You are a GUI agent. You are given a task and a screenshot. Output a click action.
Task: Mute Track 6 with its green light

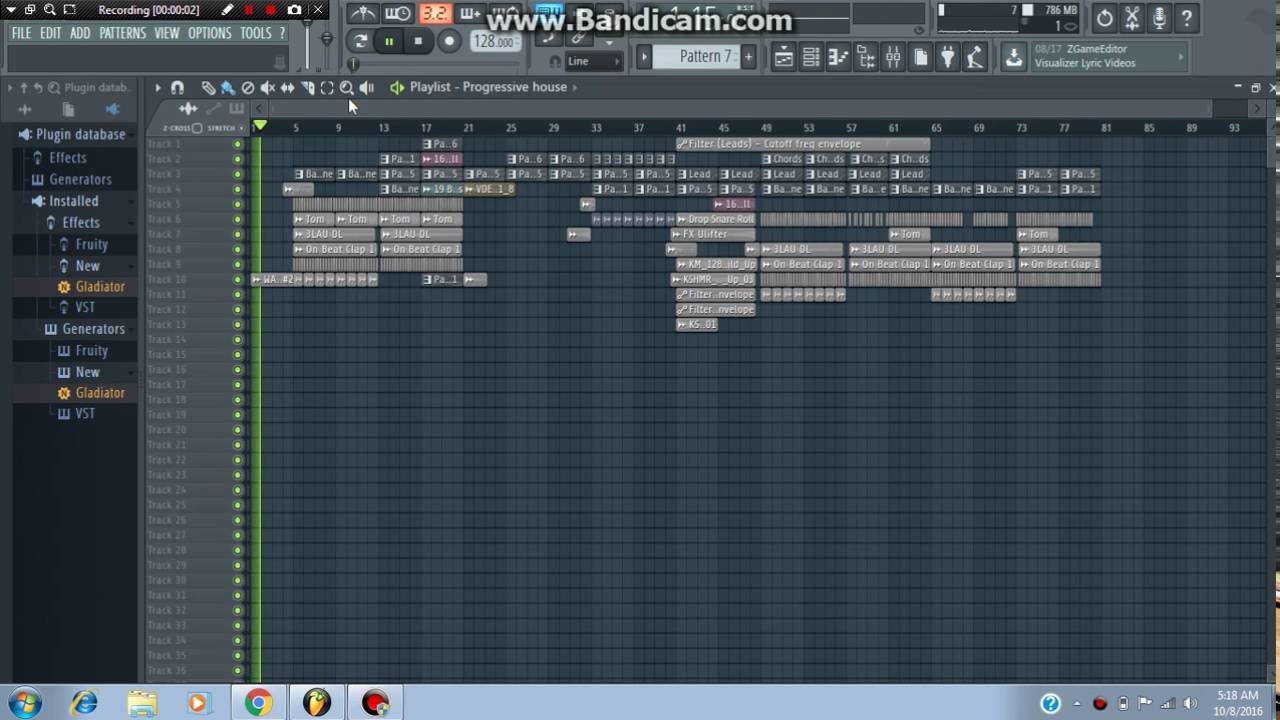click(x=238, y=219)
